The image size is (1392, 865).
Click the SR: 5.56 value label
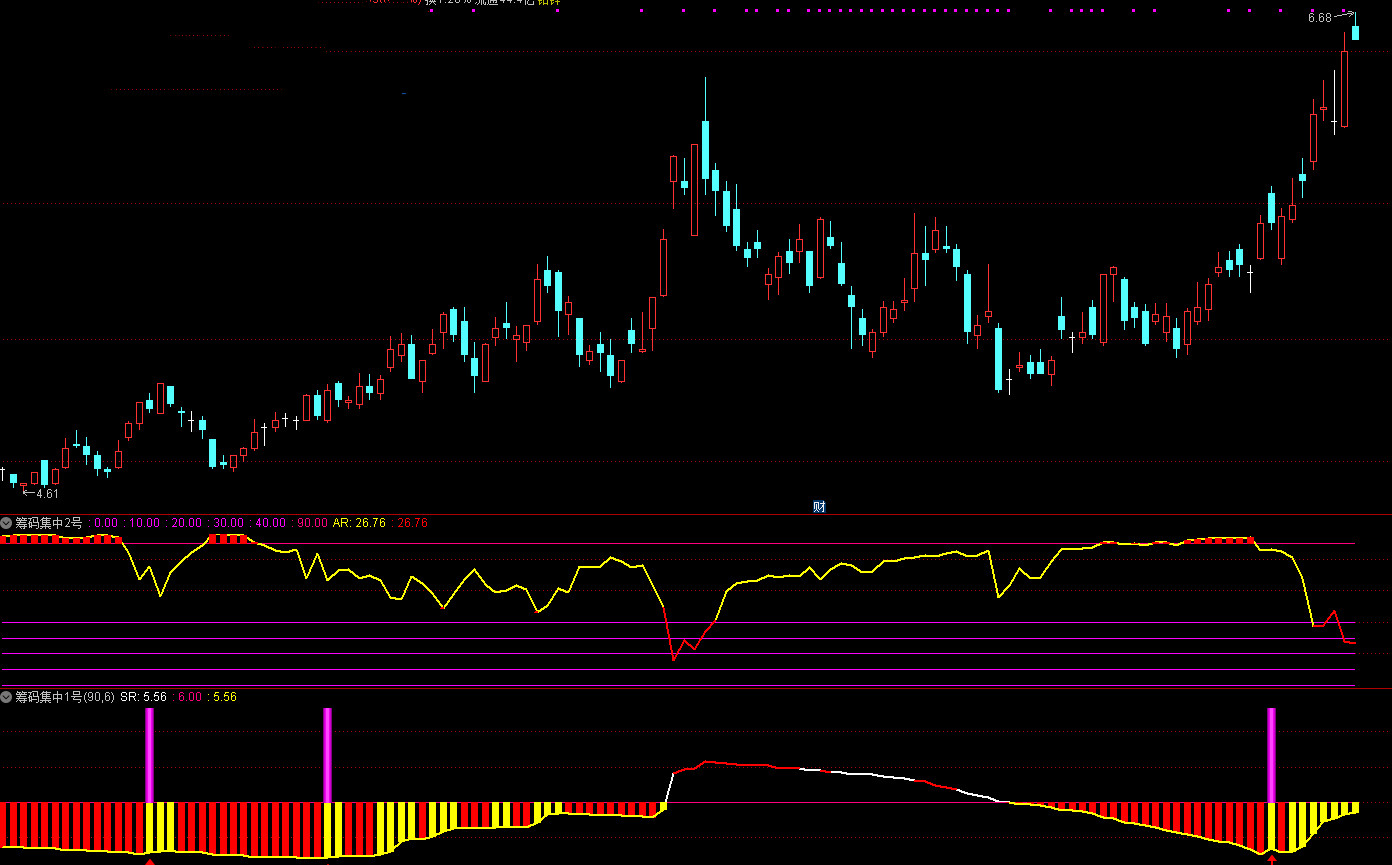tap(142, 697)
